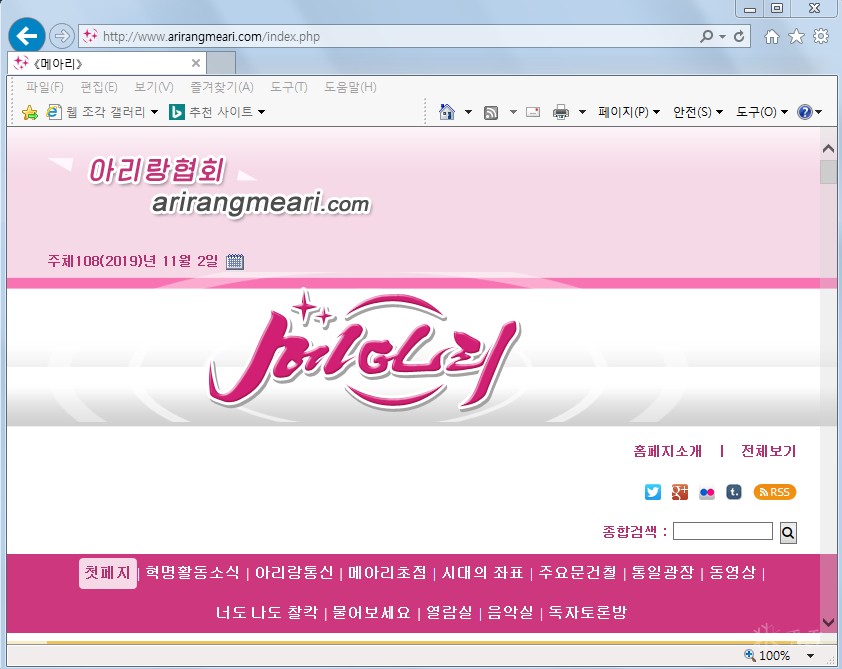The image size is (842, 669).
Task: Click the blue help question mark icon
Action: coord(804,112)
